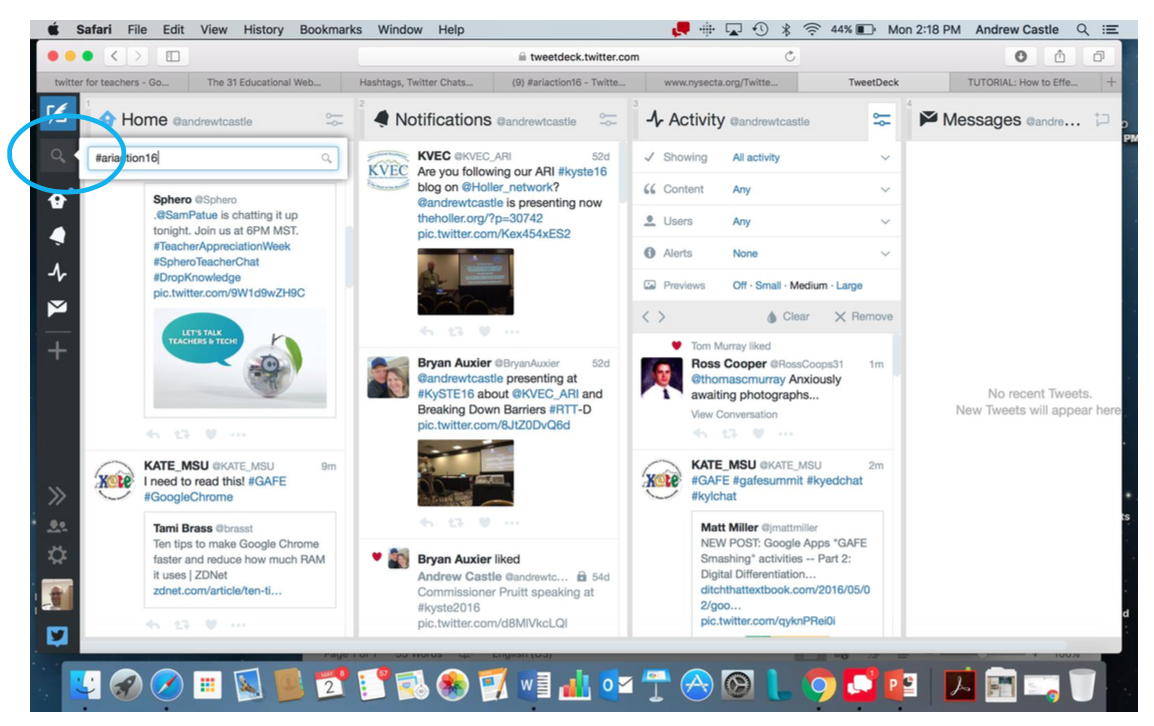Click the Twitter bird logo in the sidebar

[x=57, y=635]
